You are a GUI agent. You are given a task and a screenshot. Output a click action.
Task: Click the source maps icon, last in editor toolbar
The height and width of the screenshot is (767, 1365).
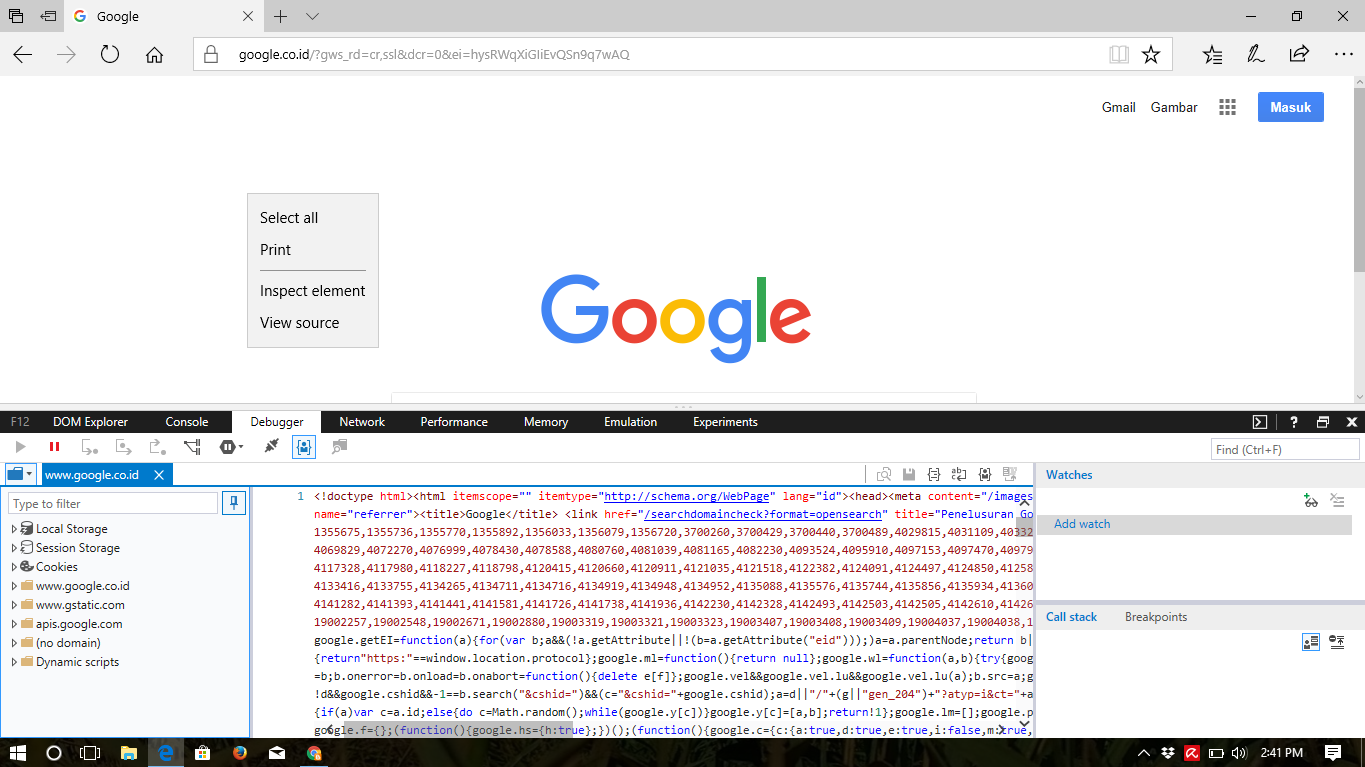tap(1010, 474)
